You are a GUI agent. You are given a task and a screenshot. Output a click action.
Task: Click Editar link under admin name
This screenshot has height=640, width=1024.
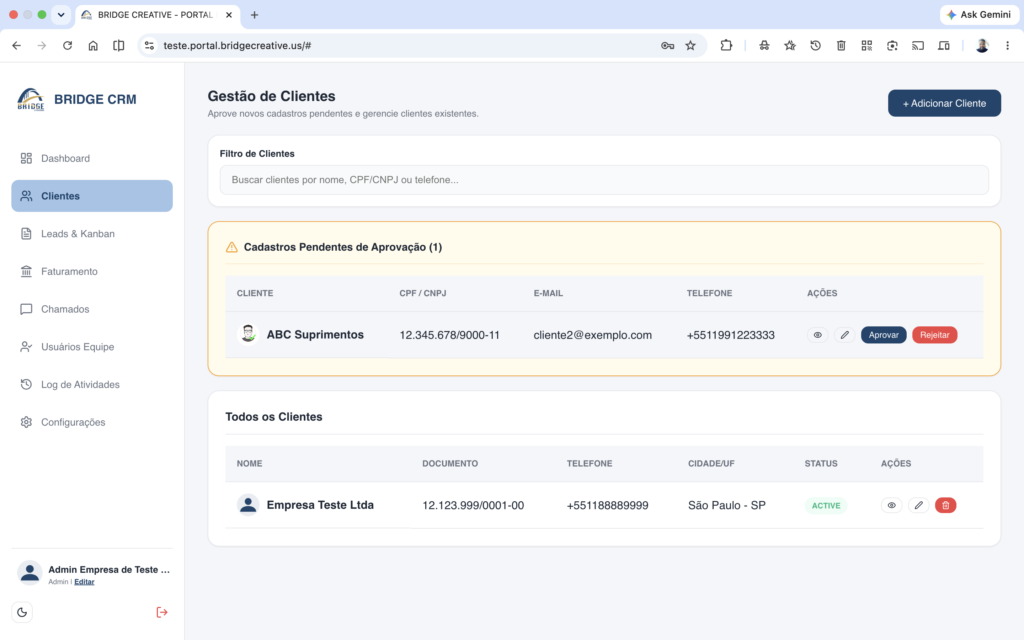click(84, 582)
